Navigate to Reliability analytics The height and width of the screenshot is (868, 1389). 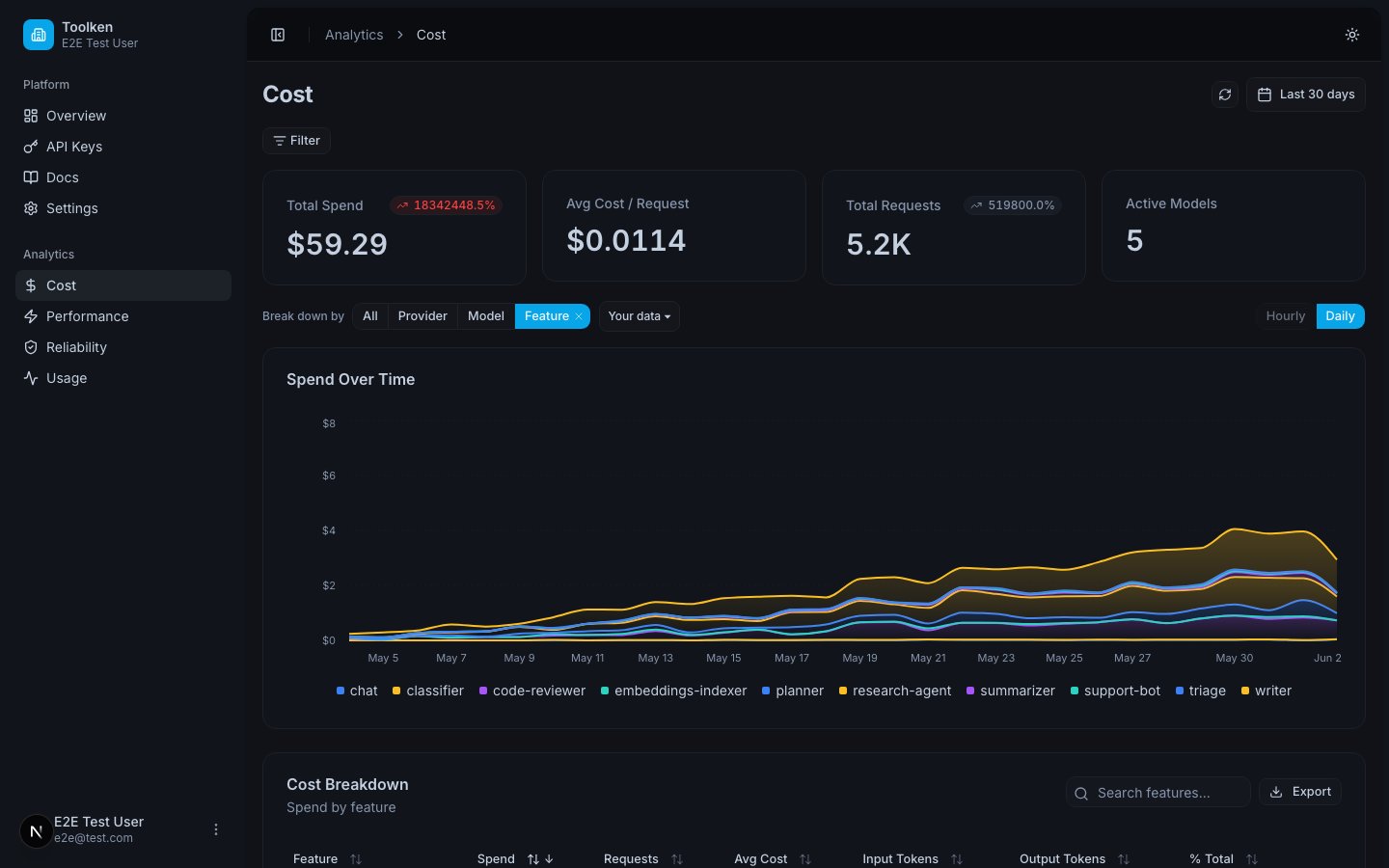coord(123,347)
